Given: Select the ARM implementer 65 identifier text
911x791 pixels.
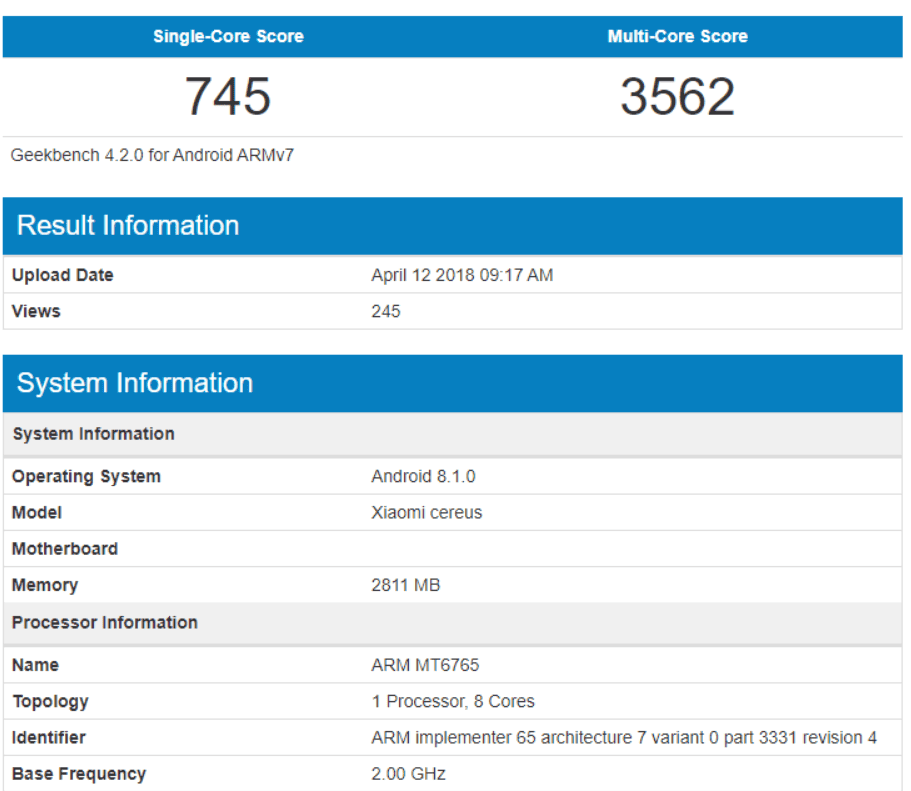Looking at the screenshot, I should [623, 737].
